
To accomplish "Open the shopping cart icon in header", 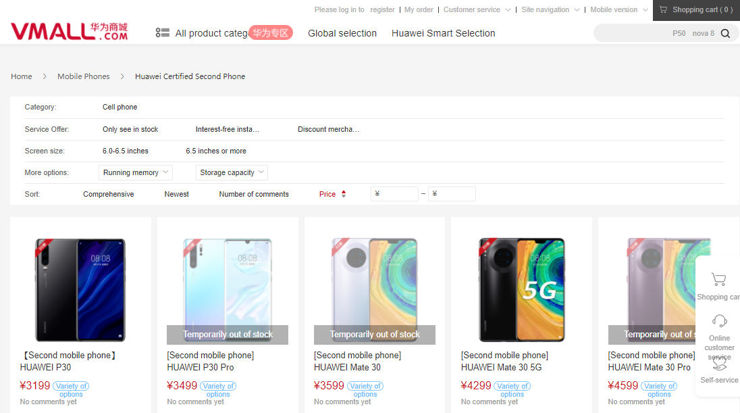I will click(662, 10).
